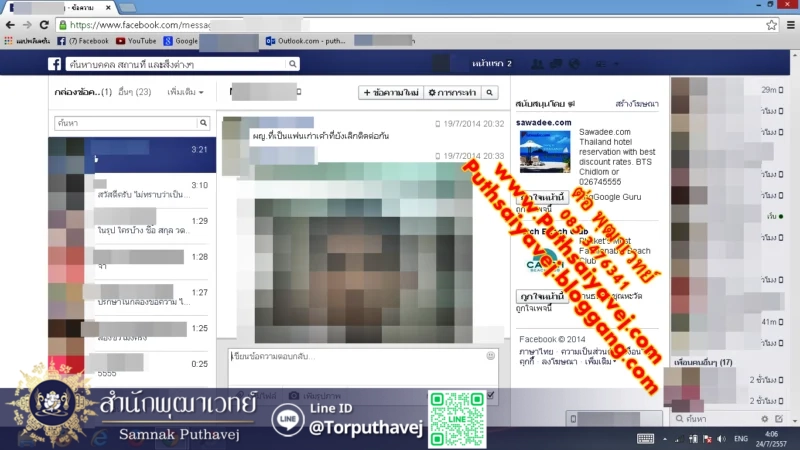Switch to the 'อื่นๆ (23)' messages tab
This screenshot has height=450, width=800.
tap(134, 92)
